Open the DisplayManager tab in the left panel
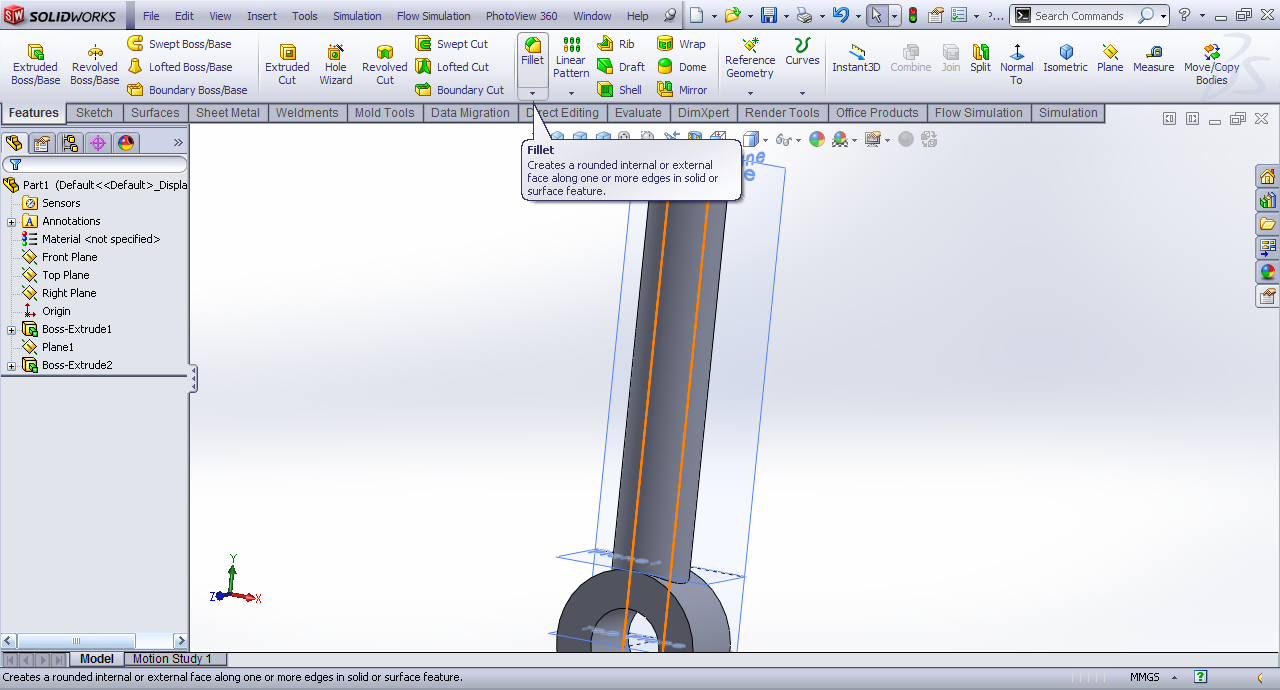 126,143
